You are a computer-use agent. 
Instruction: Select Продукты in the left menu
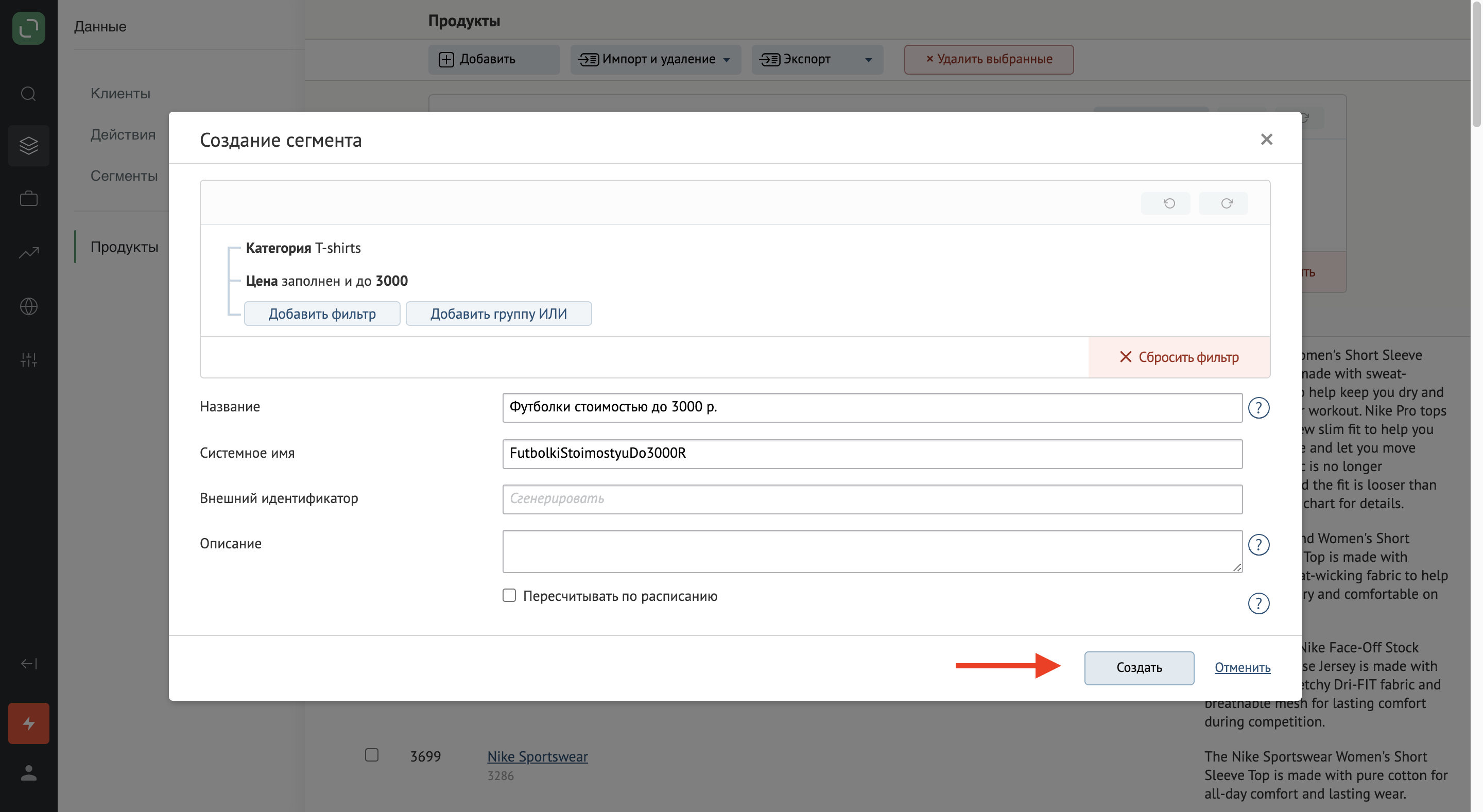point(124,247)
